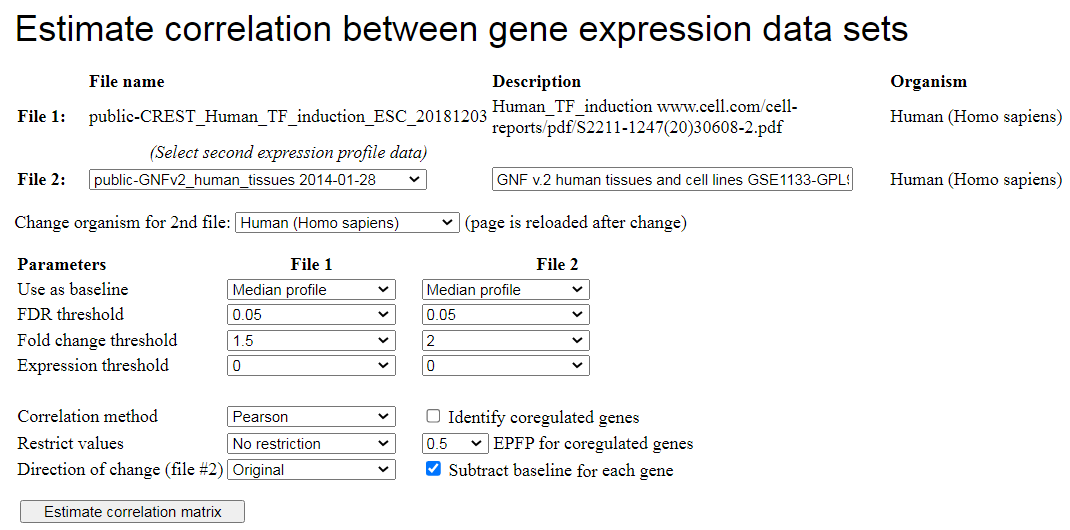1070x530 pixels.
Task: Open the File 2 expression profile dropdown
Action: 257,180
